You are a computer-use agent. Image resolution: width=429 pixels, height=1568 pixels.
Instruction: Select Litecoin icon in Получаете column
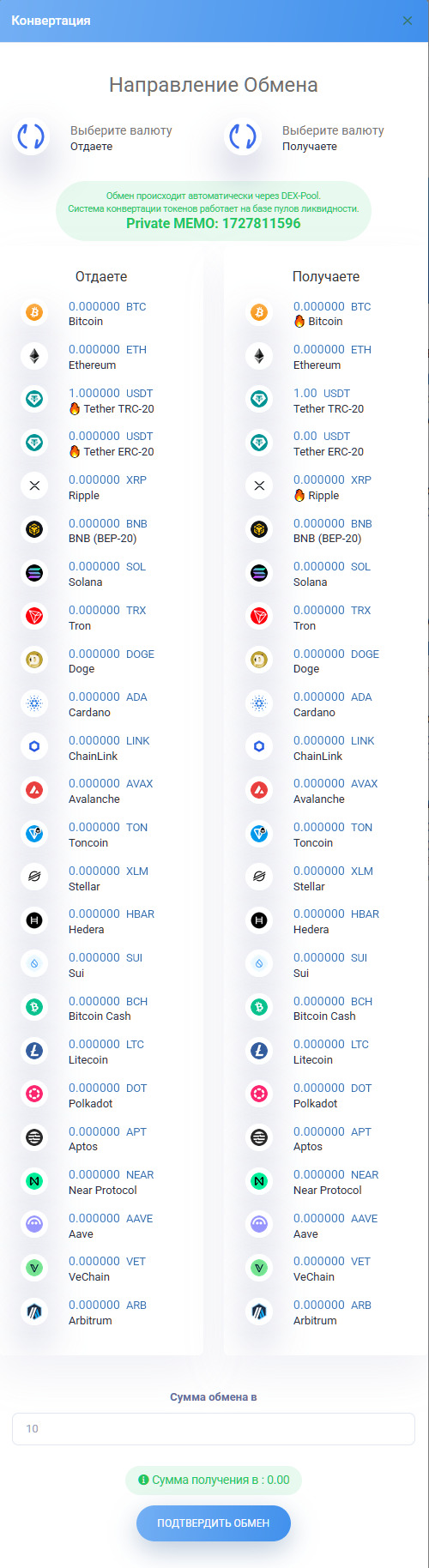tap(259, 1051)
